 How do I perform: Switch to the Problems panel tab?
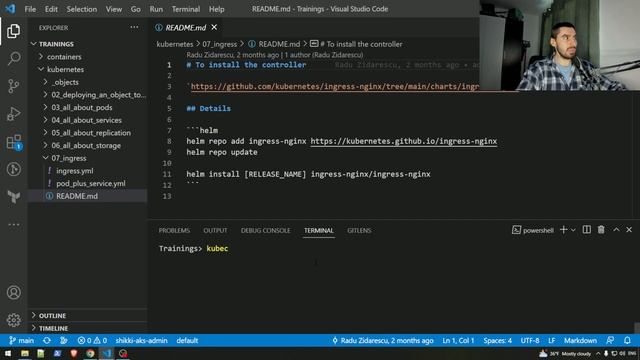(x=174, y=230)
